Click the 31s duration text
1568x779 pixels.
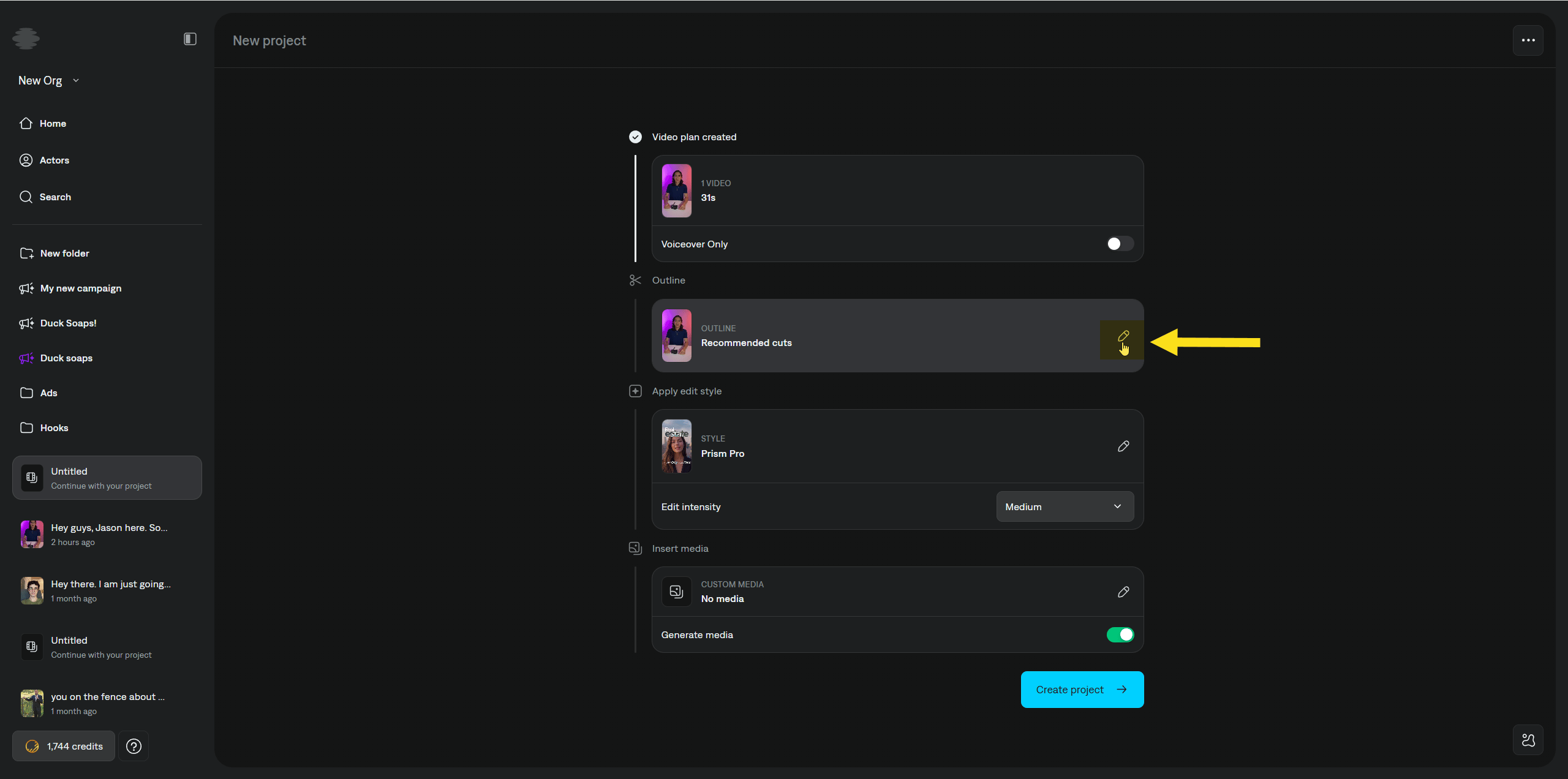pyautogui.click(x=708, y=198)
